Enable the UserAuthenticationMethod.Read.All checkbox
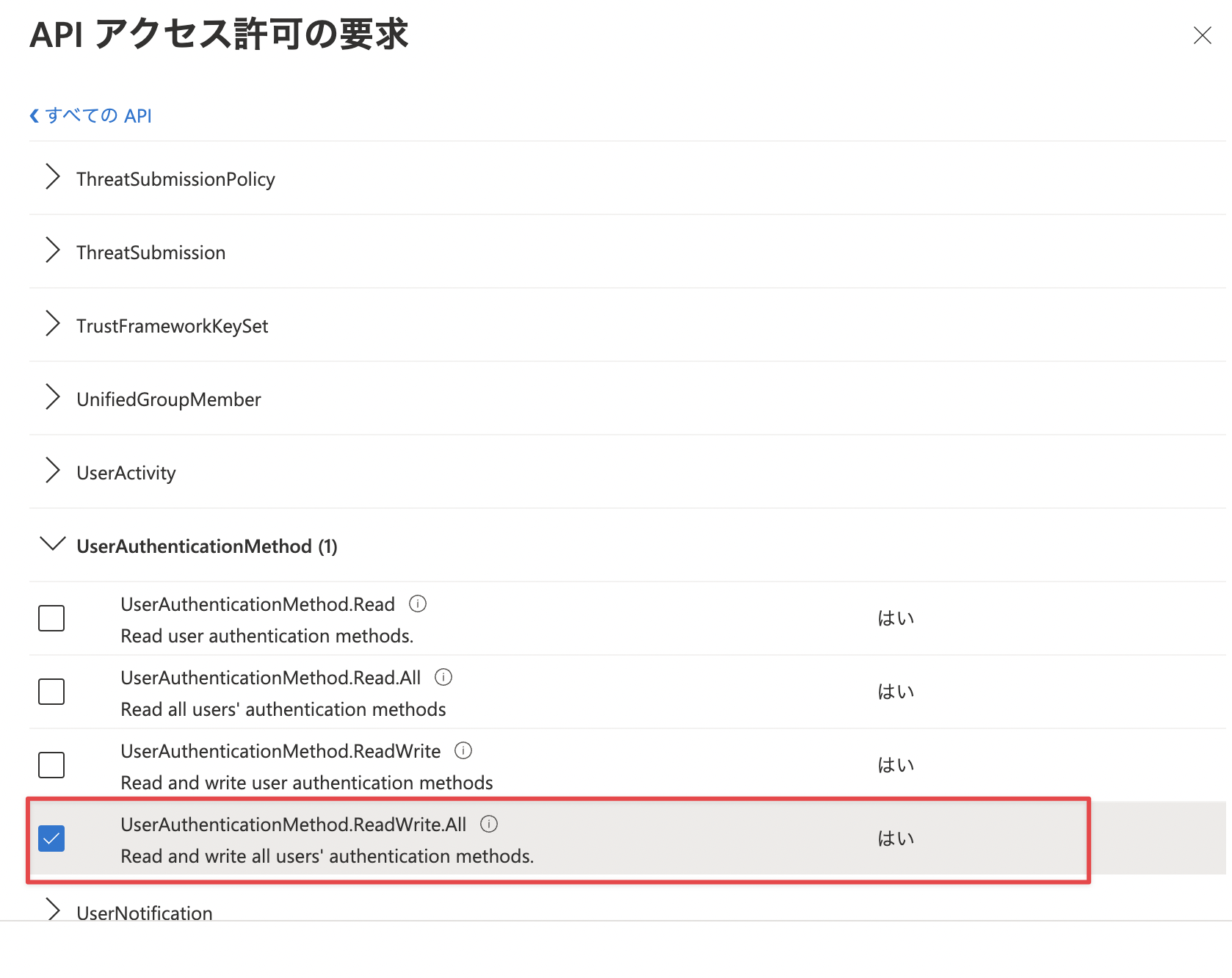This screenshot has width=1232, height=978. pyautogui.click(x=51, y=692)
